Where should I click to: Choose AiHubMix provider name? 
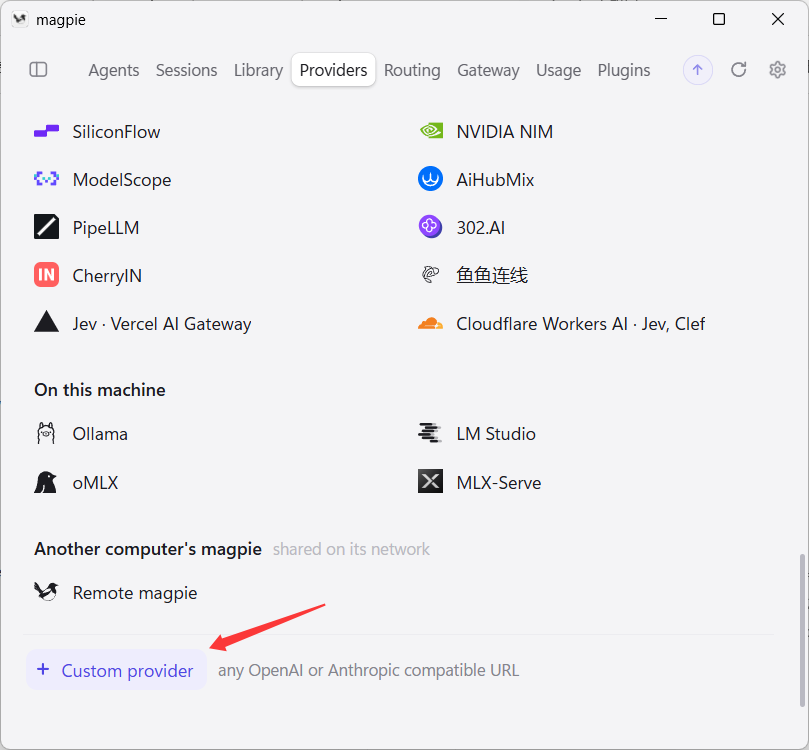tap(495, 180)
